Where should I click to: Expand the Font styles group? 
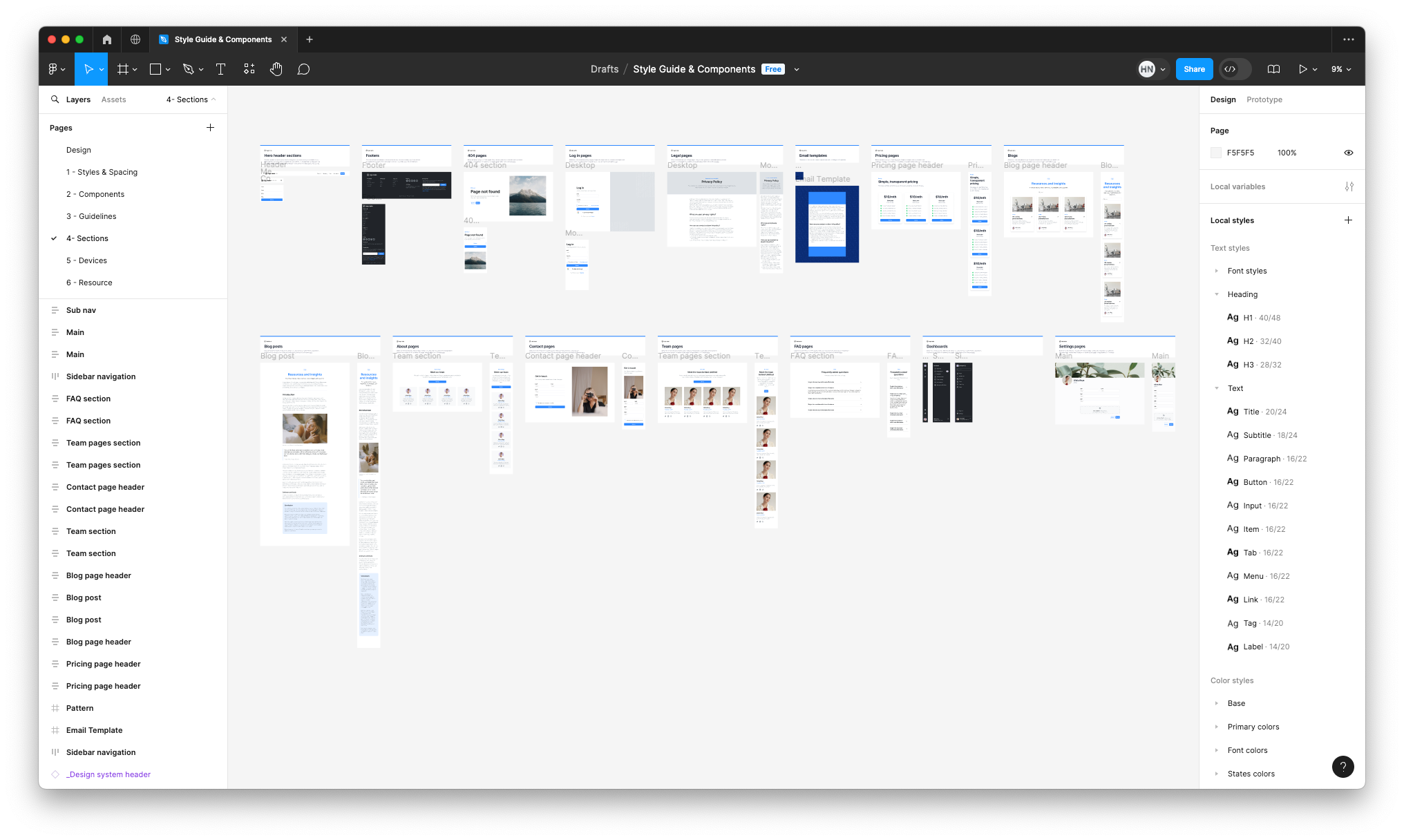click(1216, 271)
